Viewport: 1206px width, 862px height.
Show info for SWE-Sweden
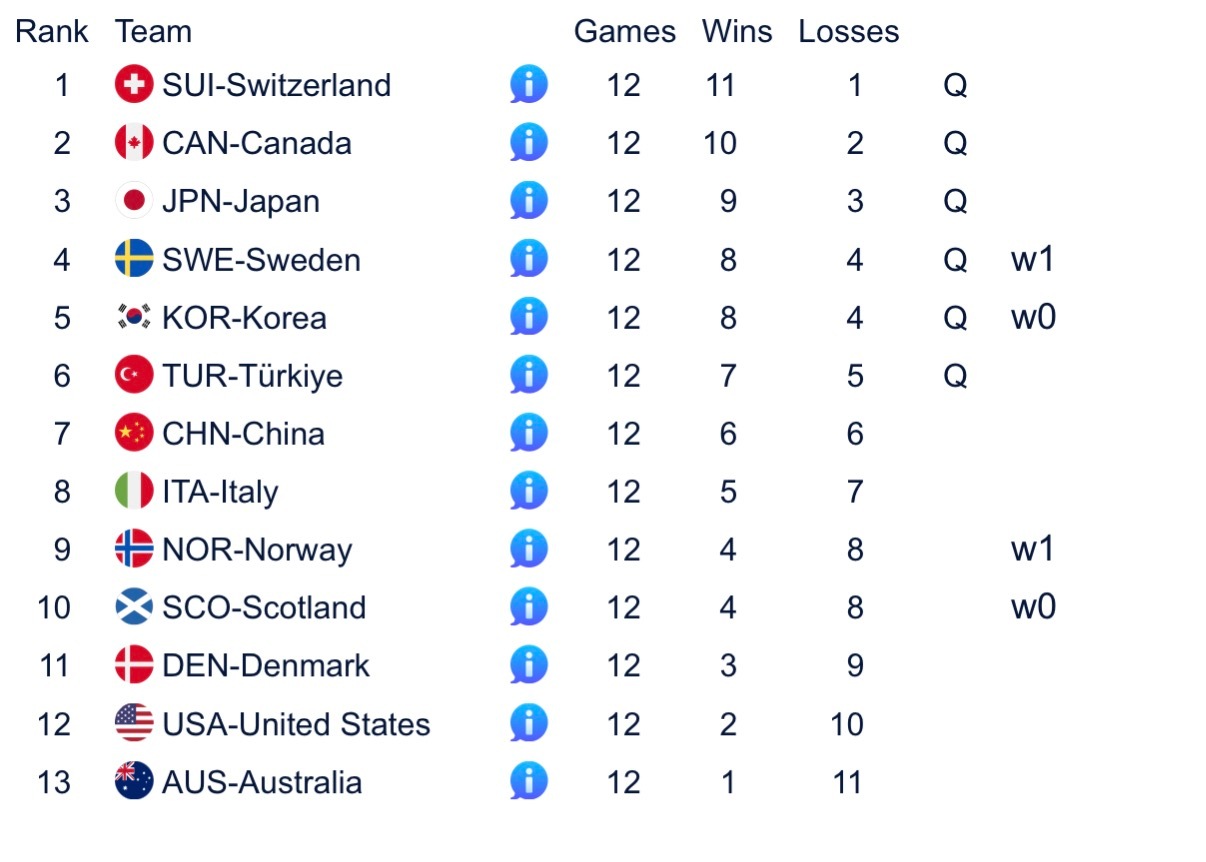tap(529, 259)
